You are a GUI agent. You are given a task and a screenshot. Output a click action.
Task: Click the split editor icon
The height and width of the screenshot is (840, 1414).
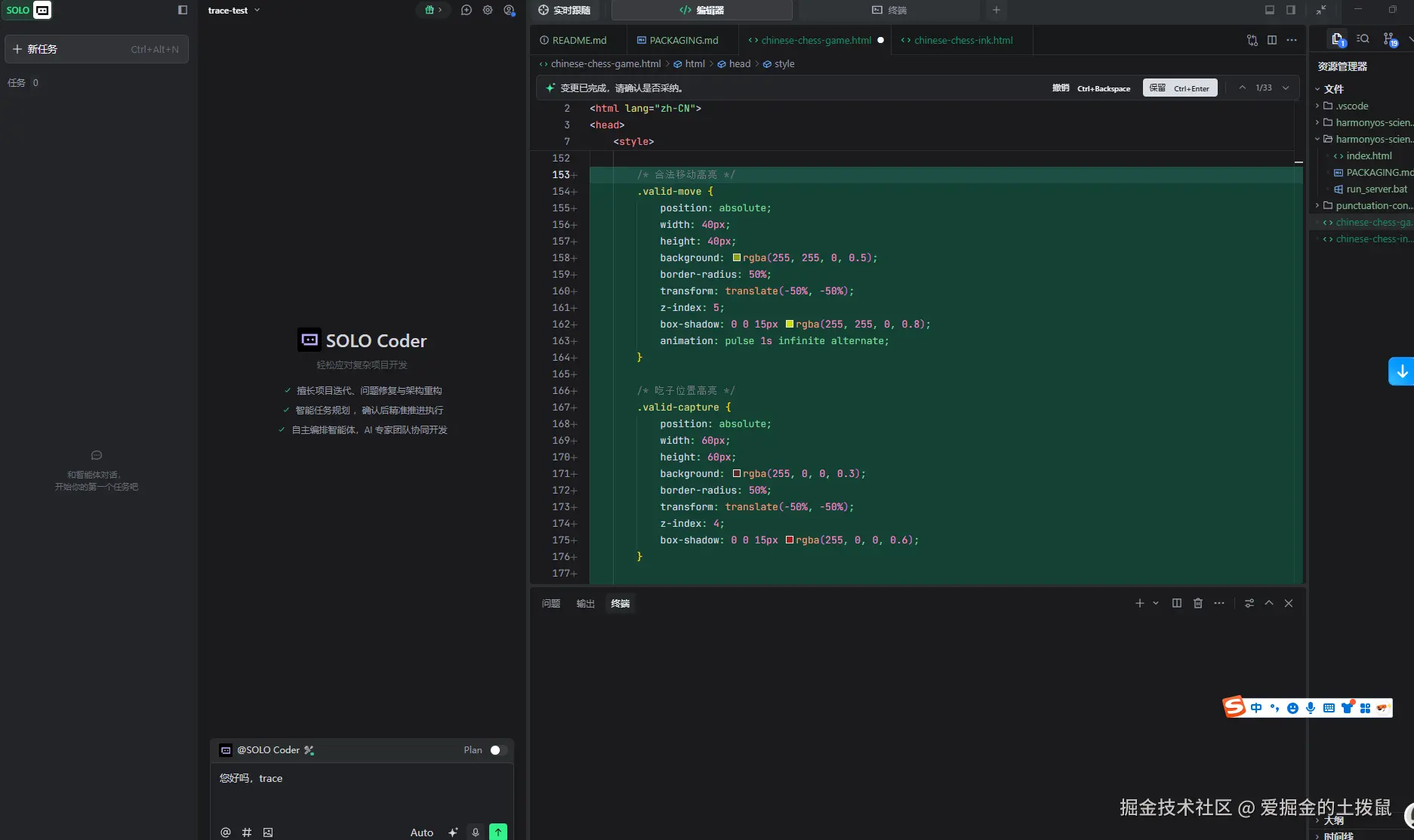pyautogui.click(x=1272, y=40)
